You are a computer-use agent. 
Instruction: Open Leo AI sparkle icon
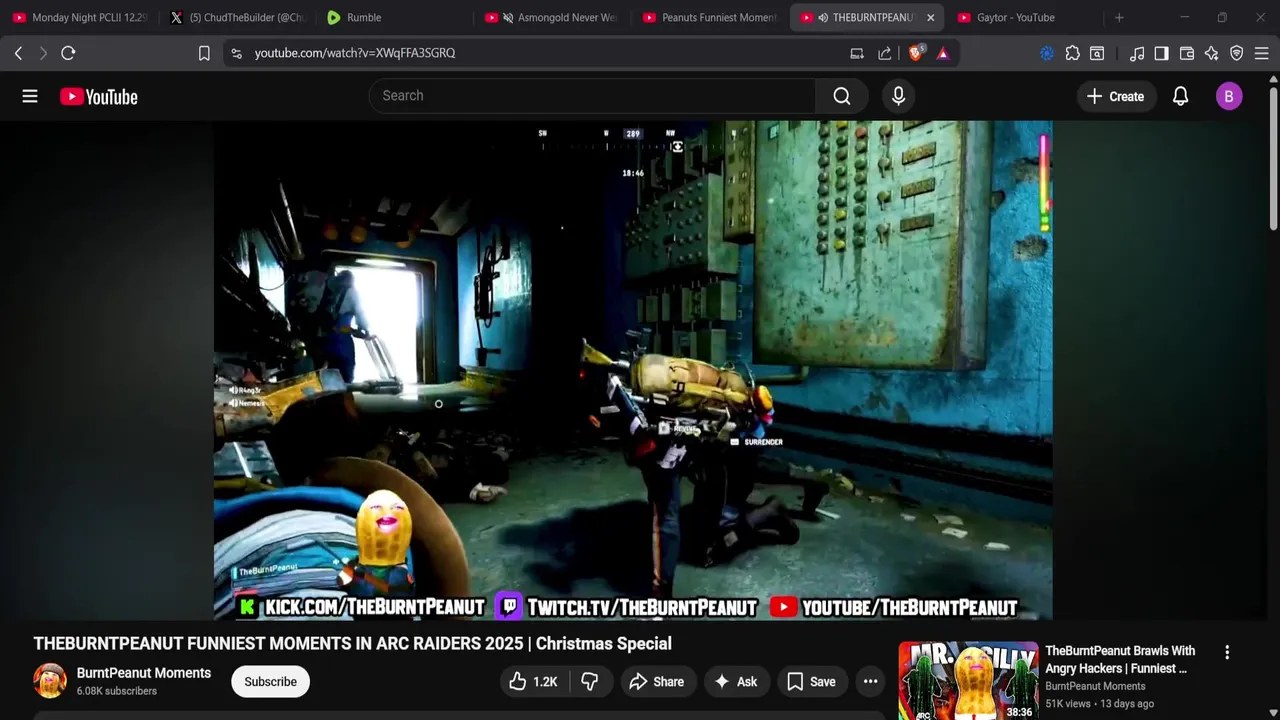[1212, 53]
